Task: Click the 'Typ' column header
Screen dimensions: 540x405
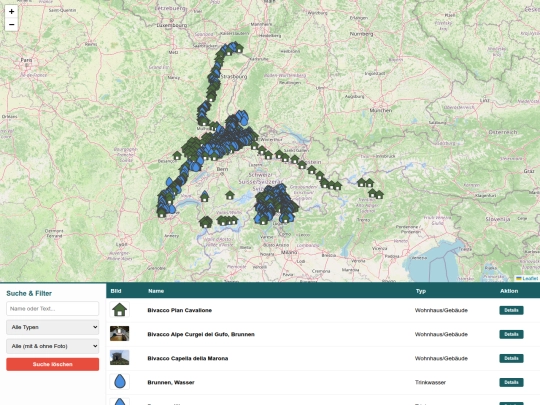Action: click(x=421, y=291)
